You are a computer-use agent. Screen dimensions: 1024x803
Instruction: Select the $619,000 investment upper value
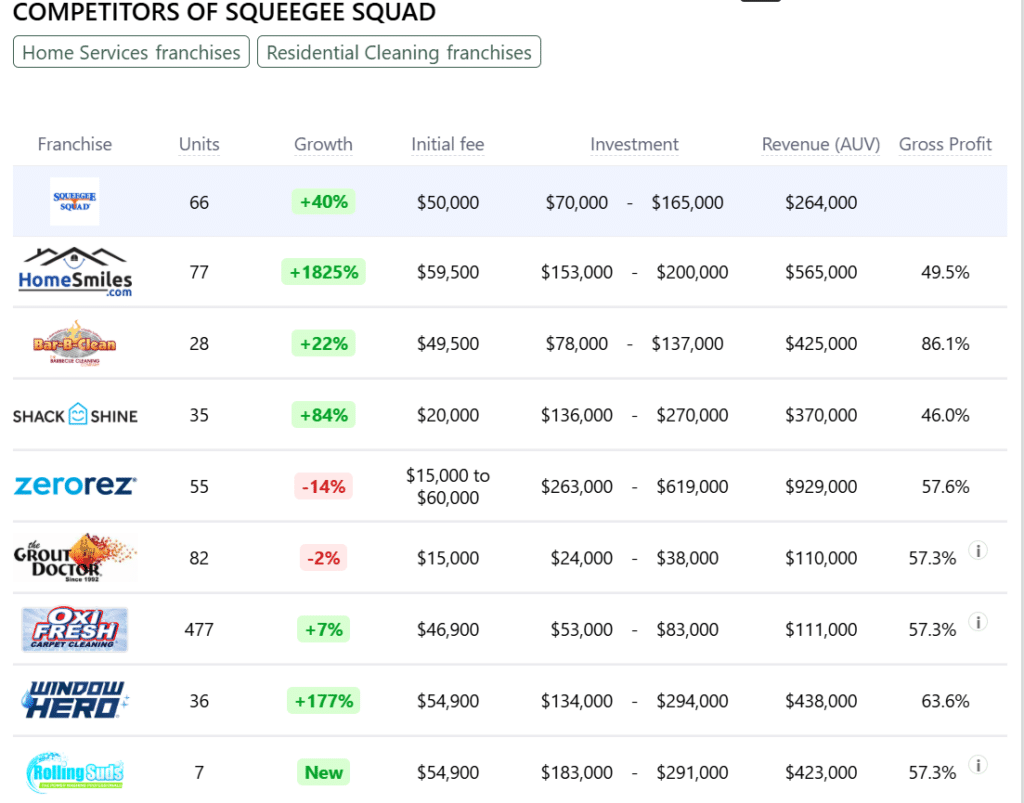click(x=692, y=486)
